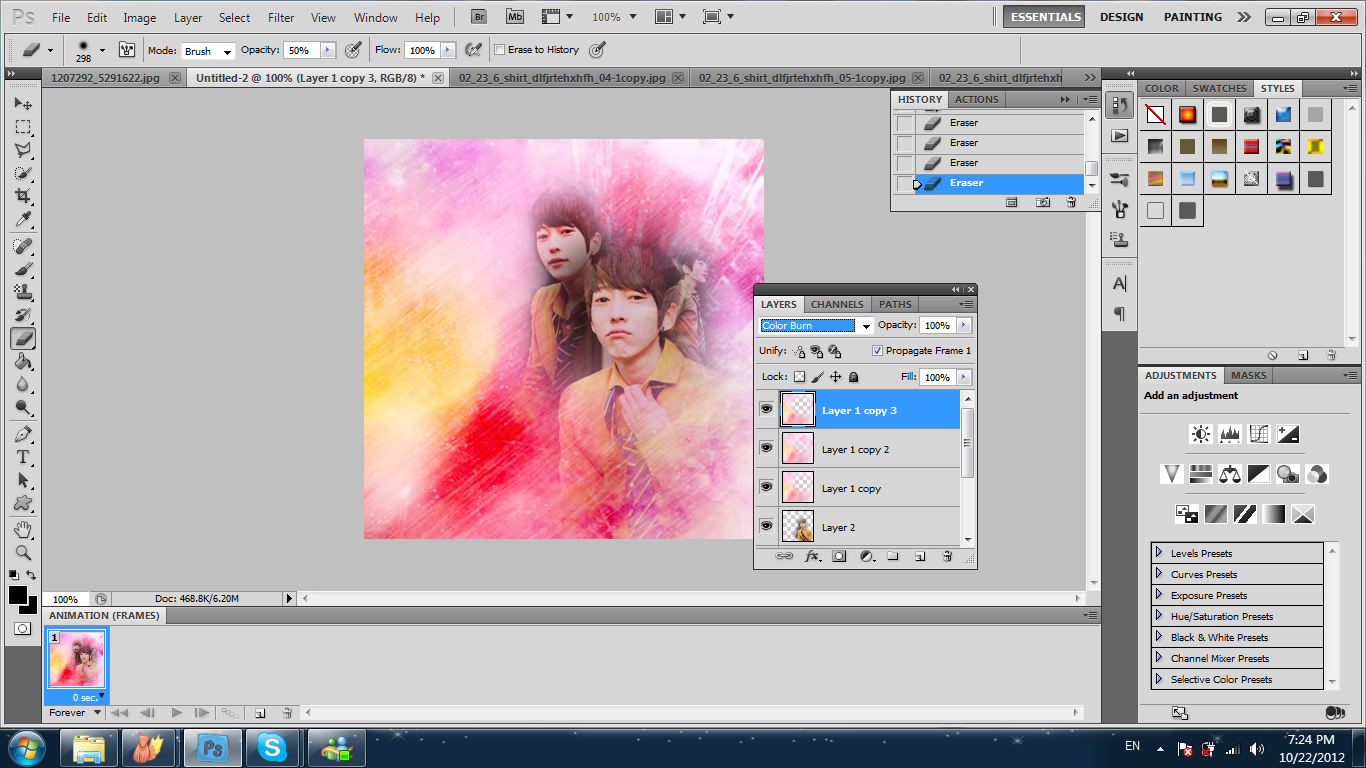The width and height of the screenshot is (1366, 768).
Task: Uncheck Propagate Frame 1 option
Action: (x=877, y=351)
